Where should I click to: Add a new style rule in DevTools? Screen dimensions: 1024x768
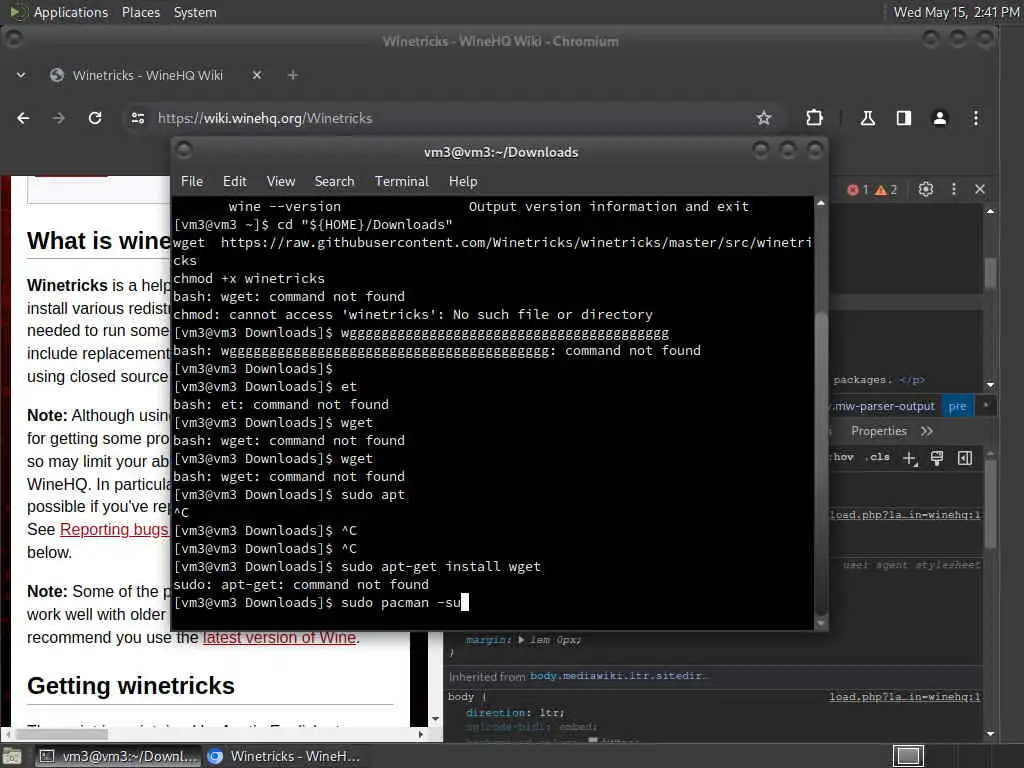point(910,458)
